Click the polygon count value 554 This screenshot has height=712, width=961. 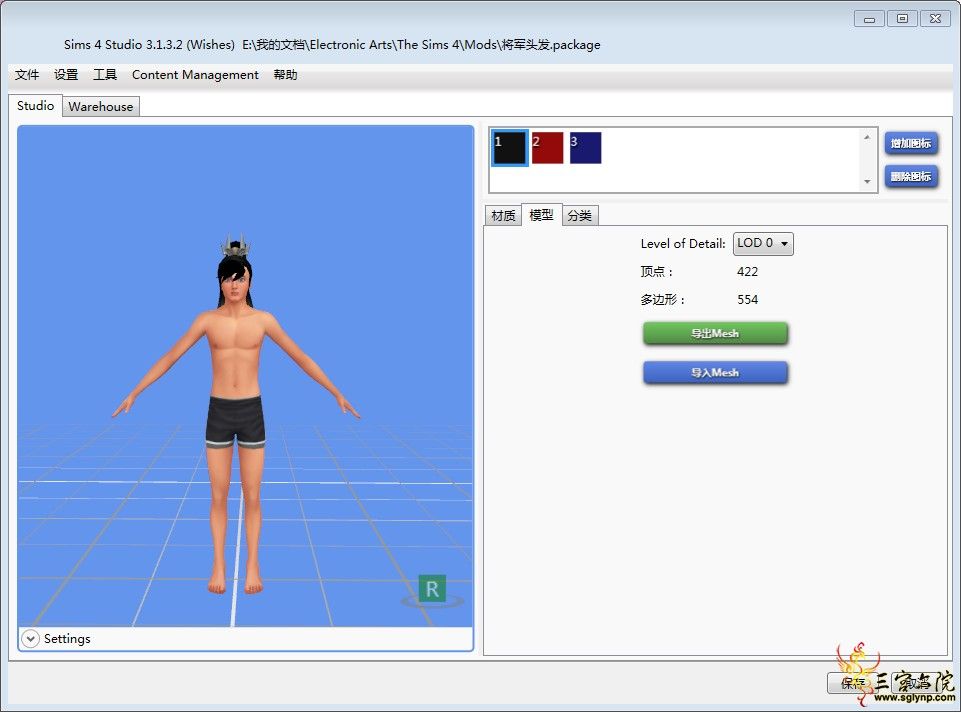pos(747,300)
